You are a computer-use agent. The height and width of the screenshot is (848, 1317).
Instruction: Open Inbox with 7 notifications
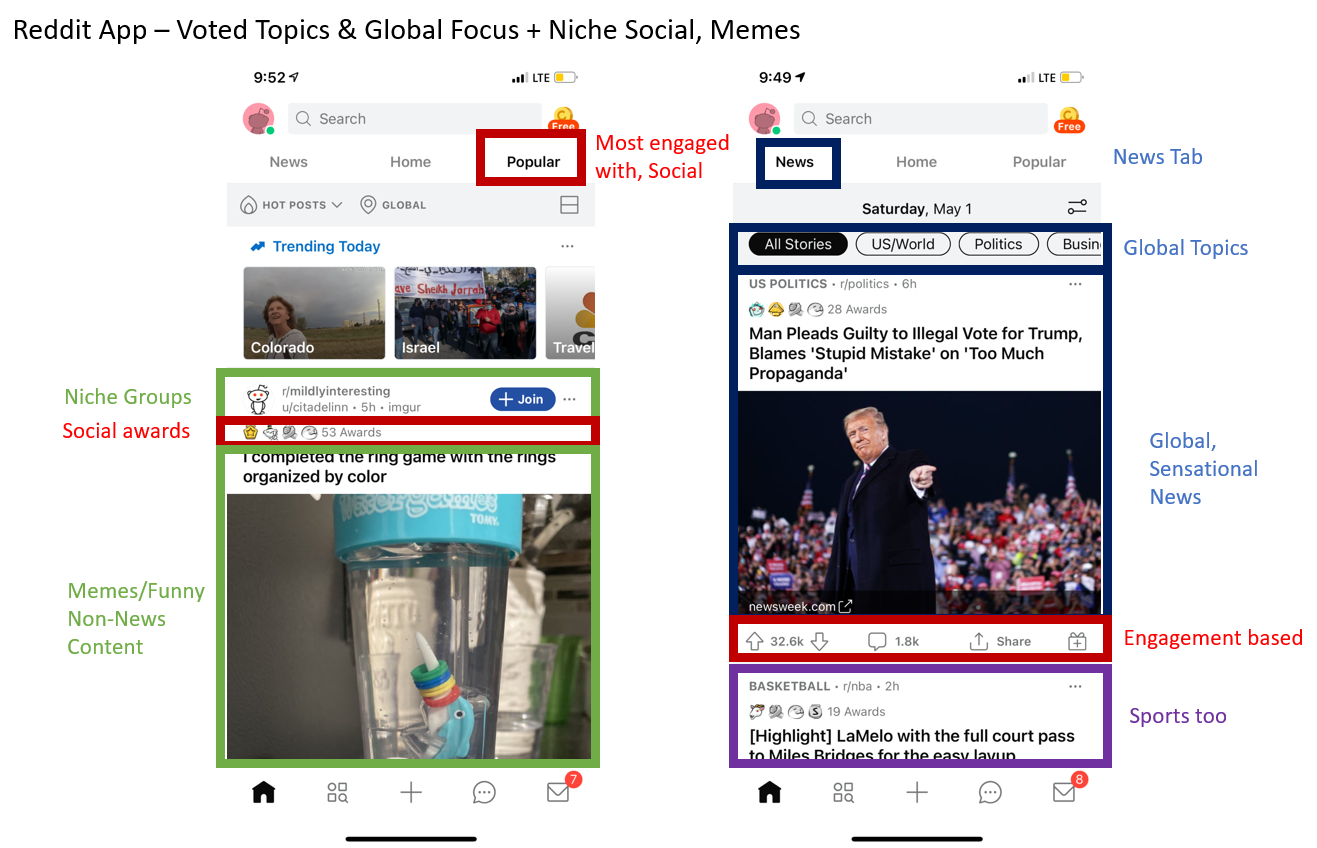point(560,791)
